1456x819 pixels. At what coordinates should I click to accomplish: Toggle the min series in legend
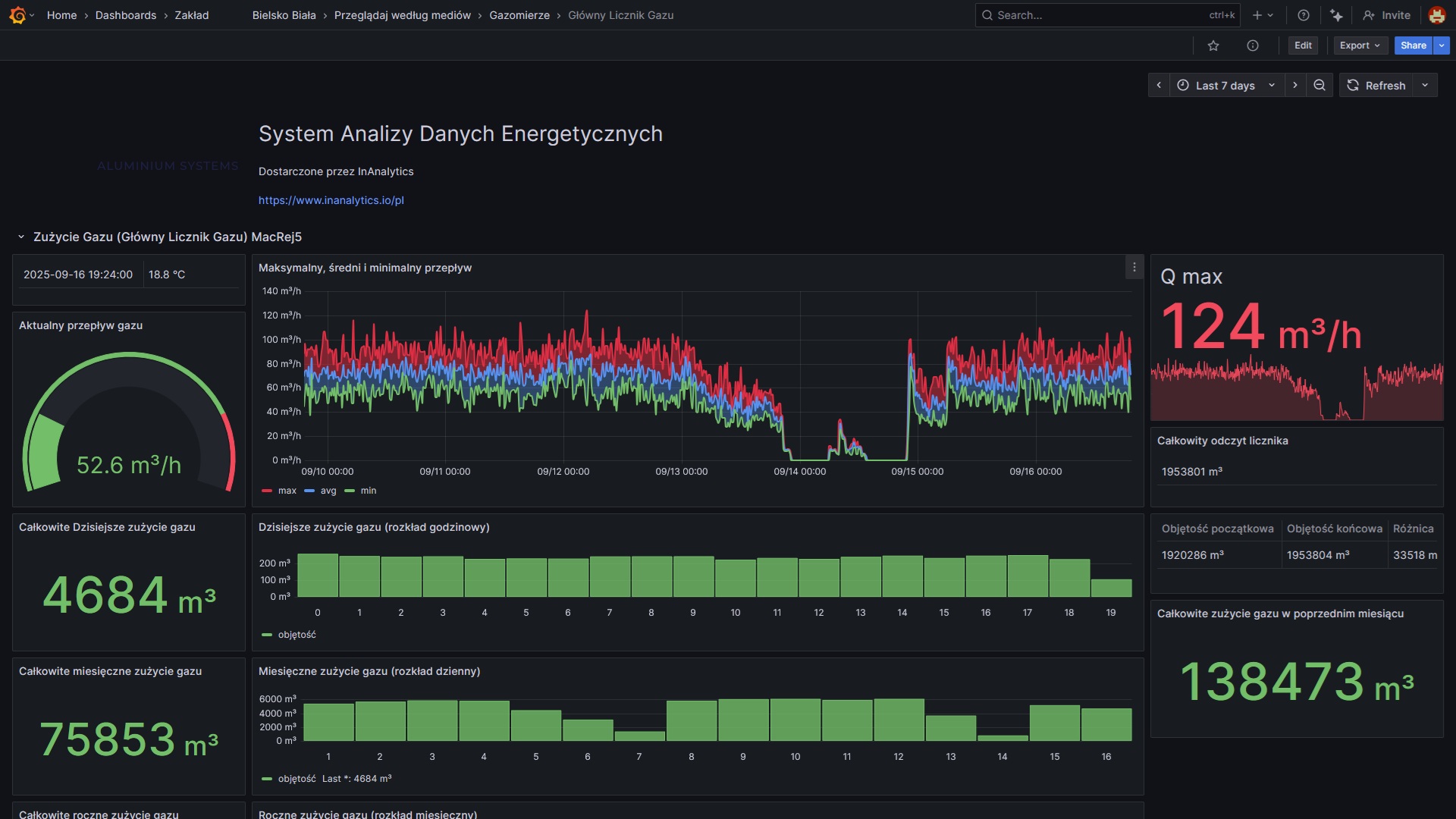tap(368, 491)
